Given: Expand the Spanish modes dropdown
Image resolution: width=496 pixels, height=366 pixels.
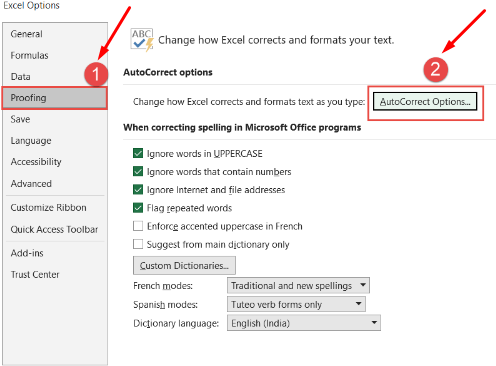Looking at the screenshot, I should click(296, 304).
